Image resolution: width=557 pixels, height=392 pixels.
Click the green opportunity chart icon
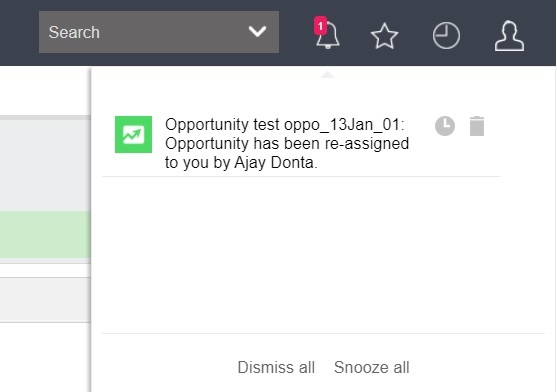pyautogui.click(x=133, y=134)
